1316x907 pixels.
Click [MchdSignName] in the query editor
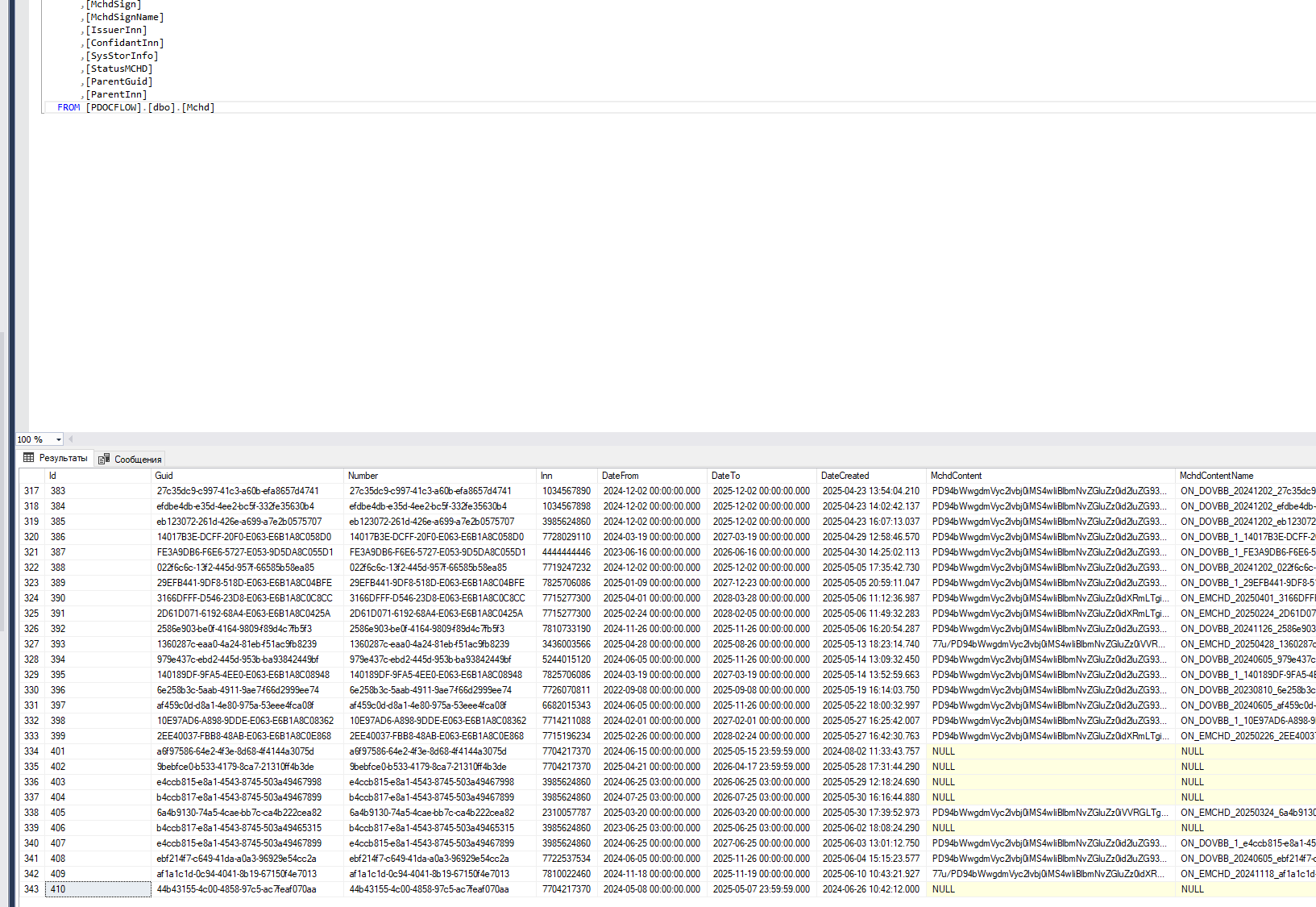125,17
